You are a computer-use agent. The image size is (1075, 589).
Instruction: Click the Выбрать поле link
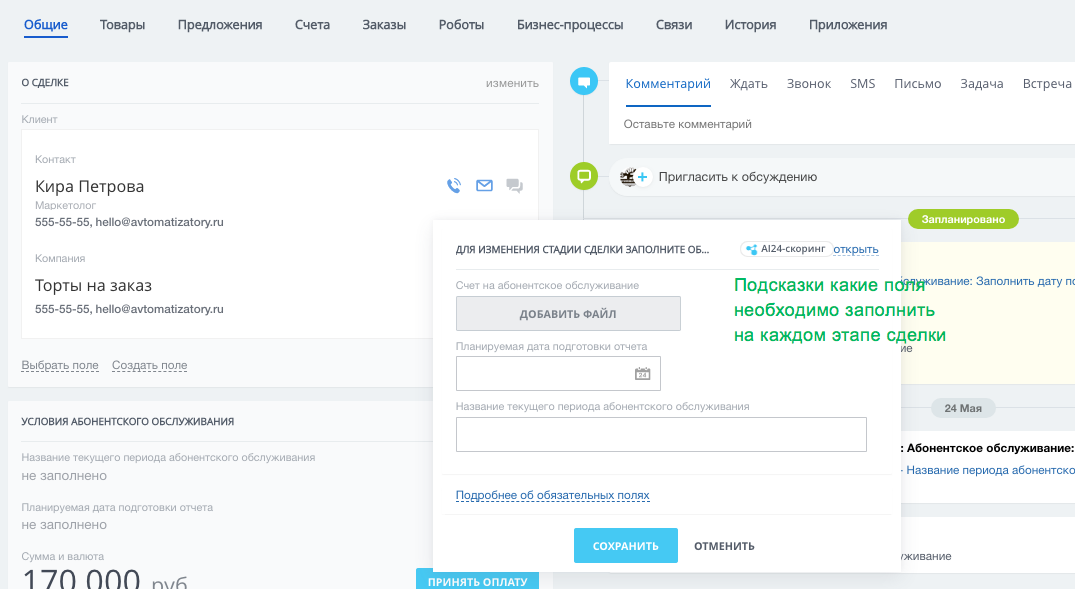click(60, 365)
